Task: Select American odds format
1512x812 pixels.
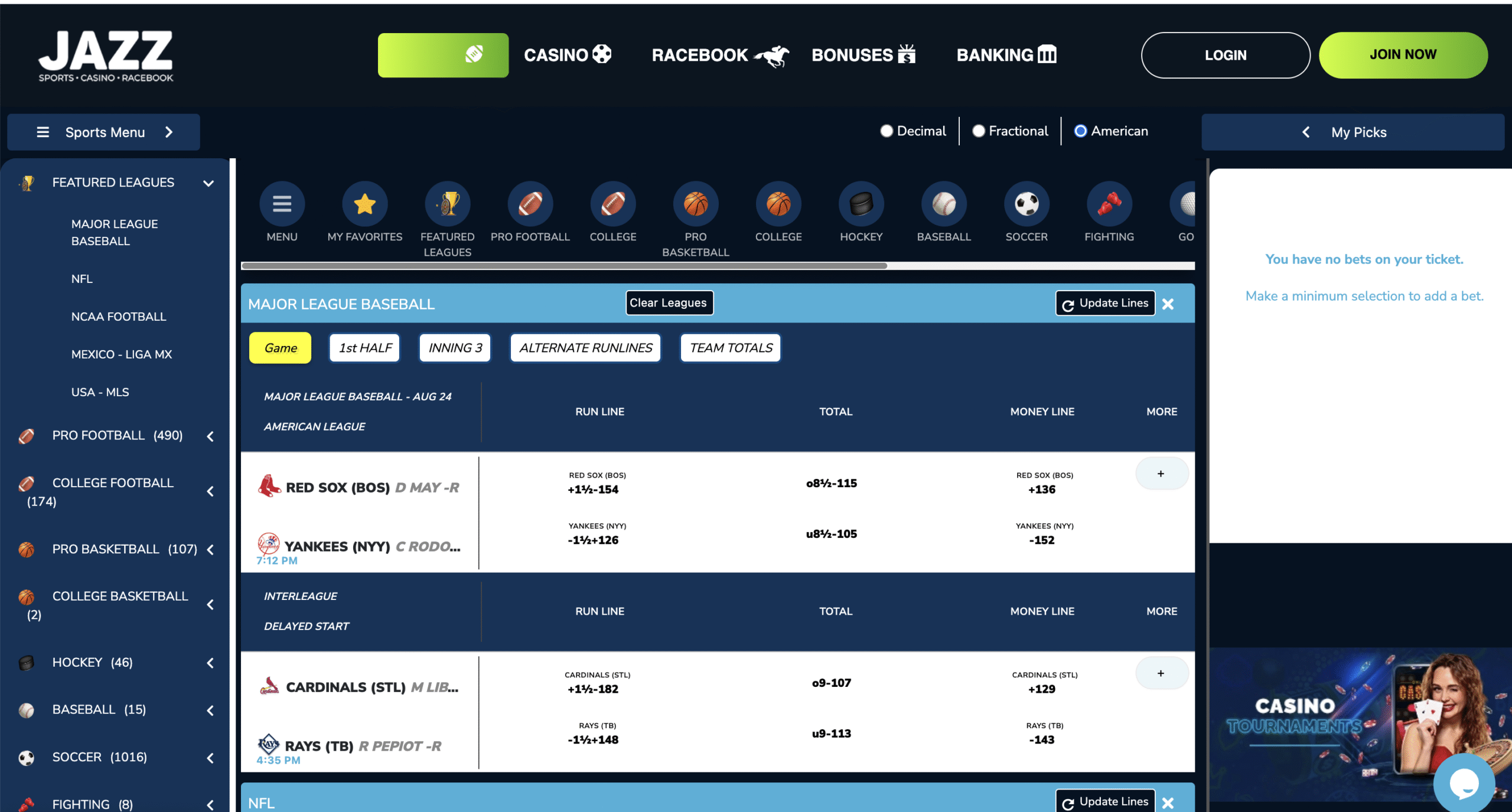Action: (1080, 131)
